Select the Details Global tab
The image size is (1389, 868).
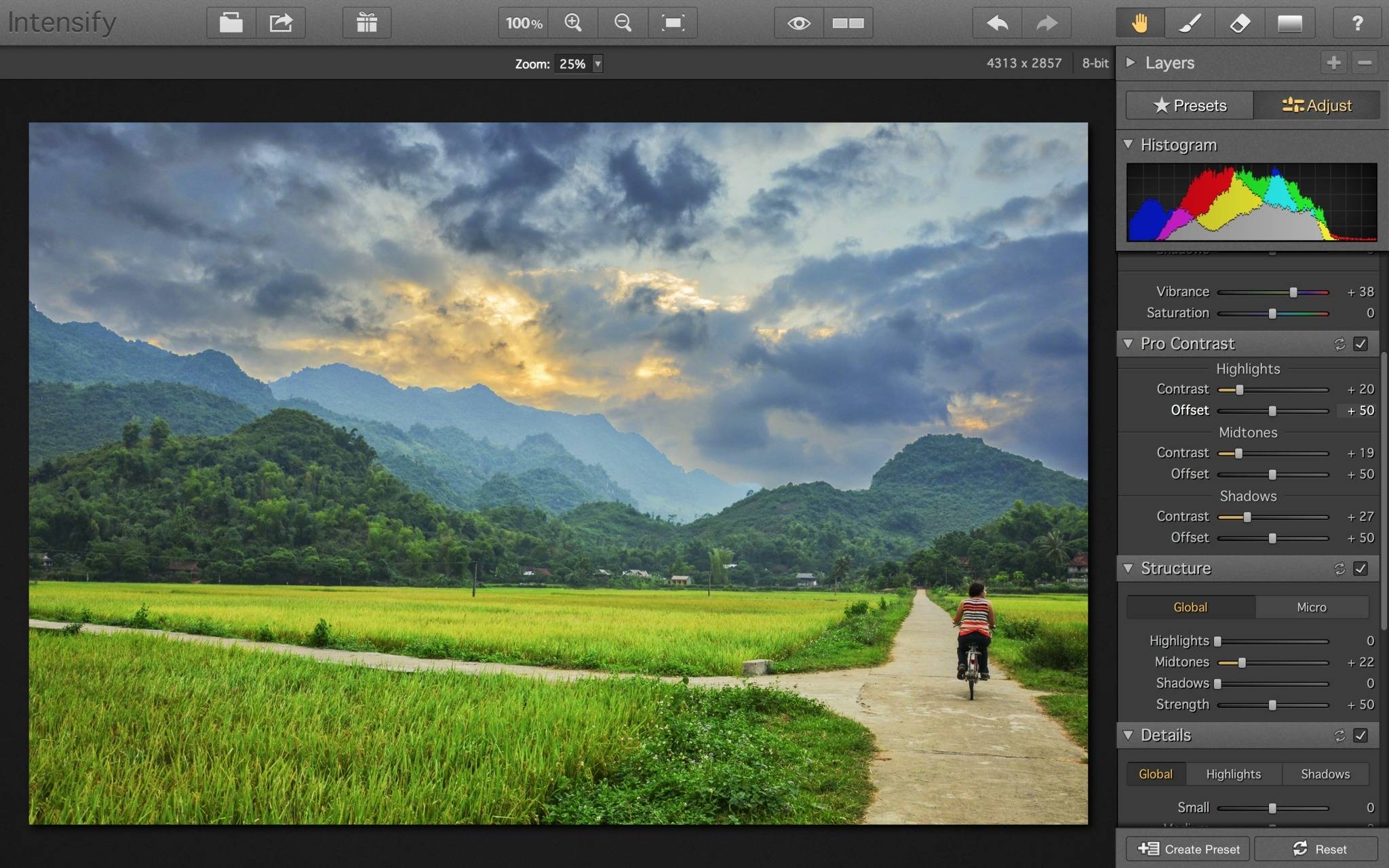[x=1156, y=774]
